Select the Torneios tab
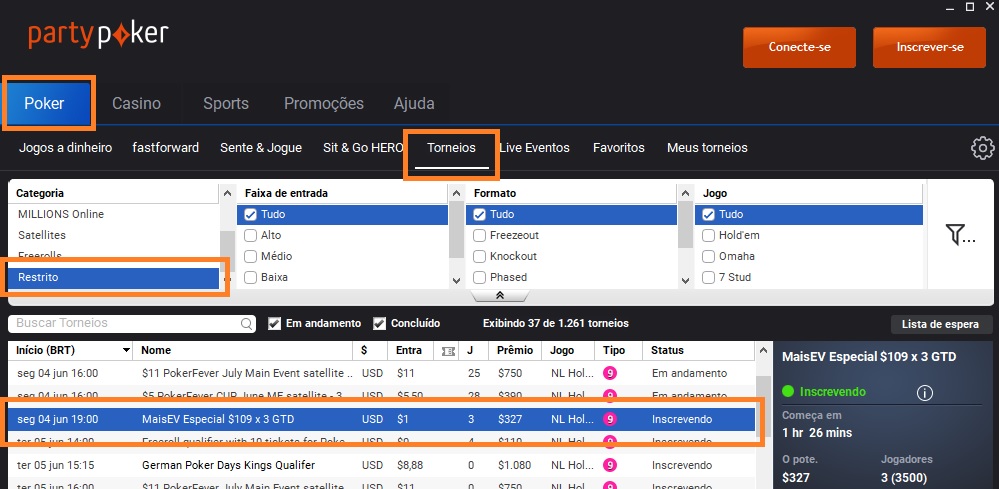This screenshot has height=489, width=999. coord(452,148)
